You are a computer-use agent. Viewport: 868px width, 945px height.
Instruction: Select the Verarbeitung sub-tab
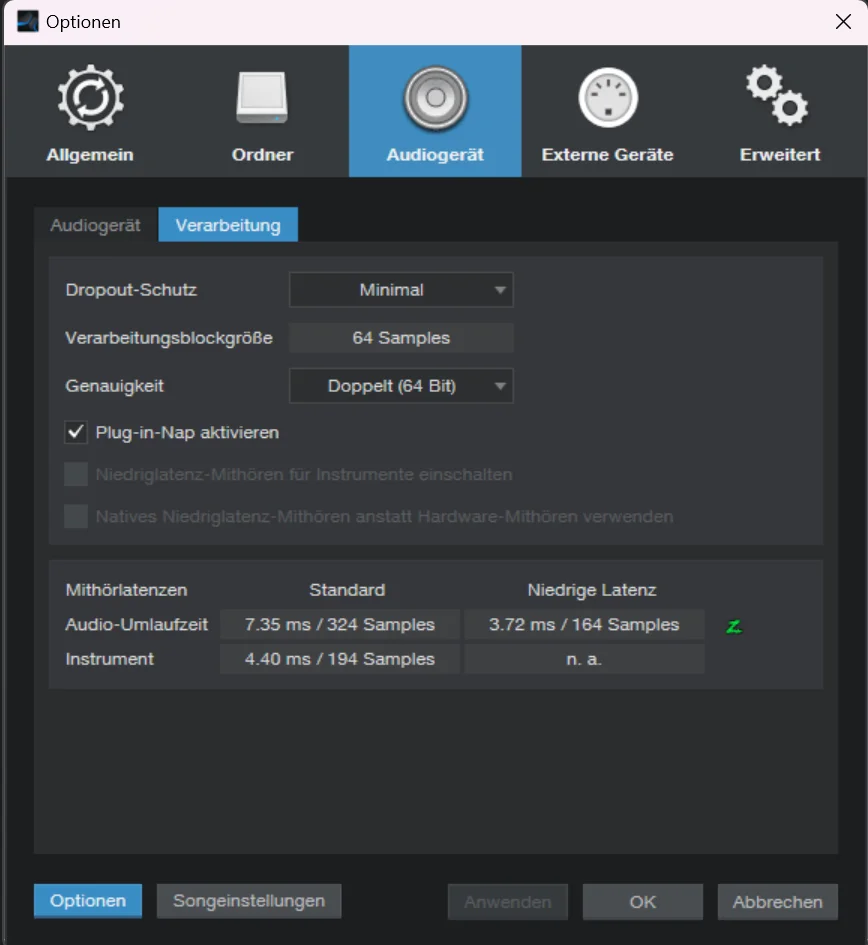tap(228, 225)
